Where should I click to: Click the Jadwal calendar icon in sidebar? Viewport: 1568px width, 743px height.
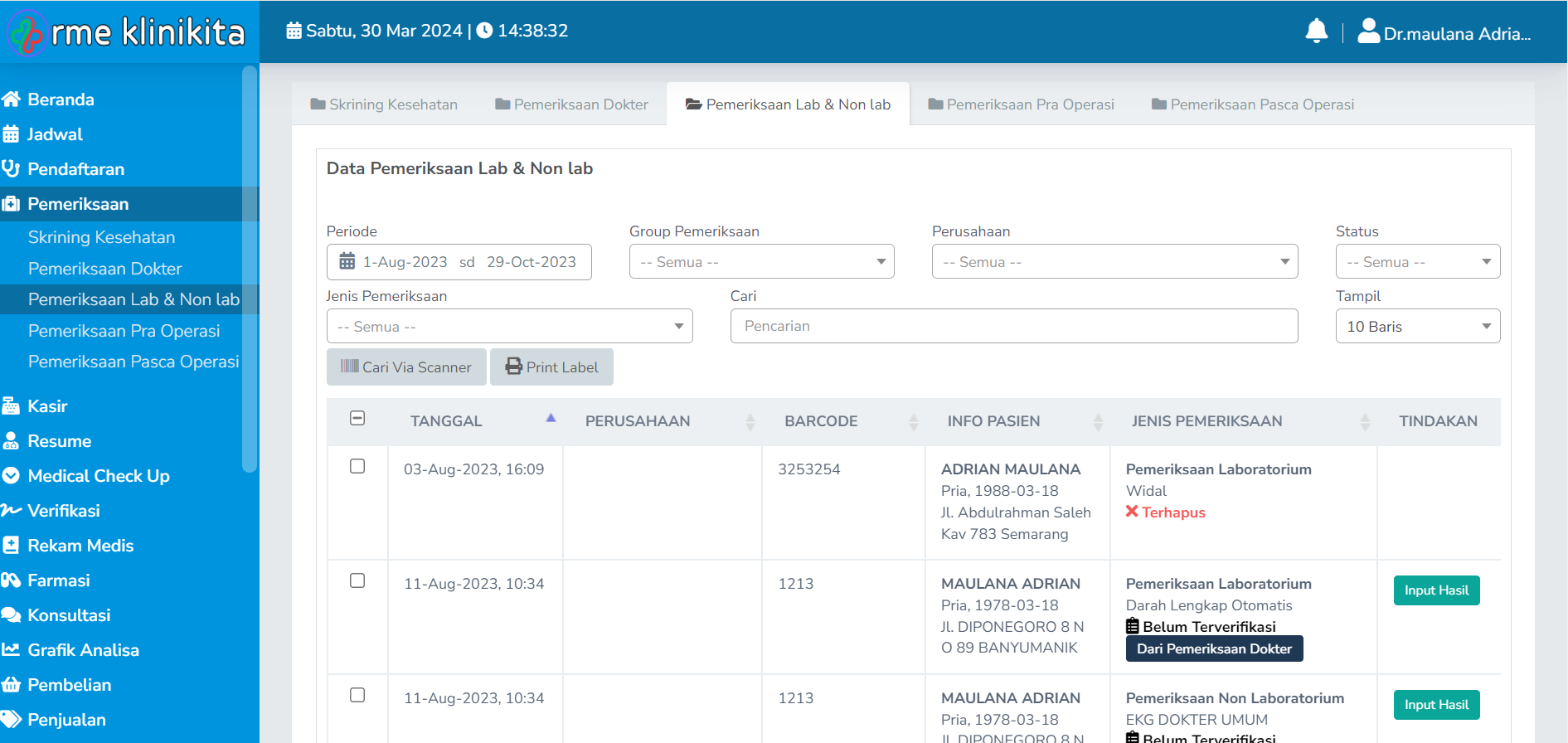(x=12, y=134)
